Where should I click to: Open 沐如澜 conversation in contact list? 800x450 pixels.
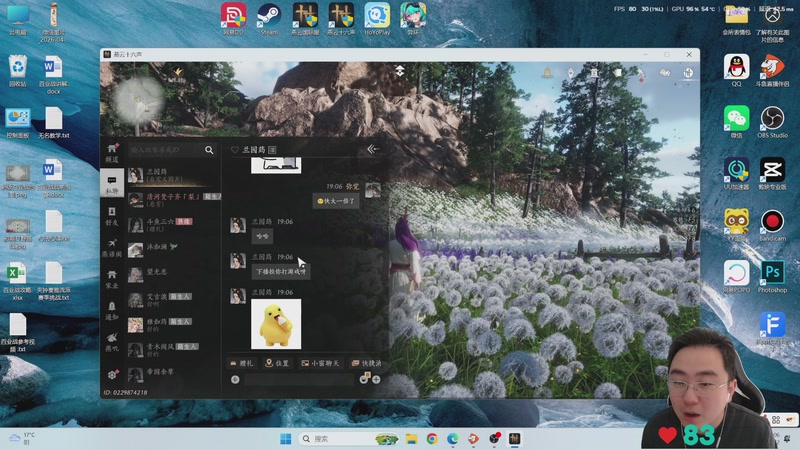point(173,250)
